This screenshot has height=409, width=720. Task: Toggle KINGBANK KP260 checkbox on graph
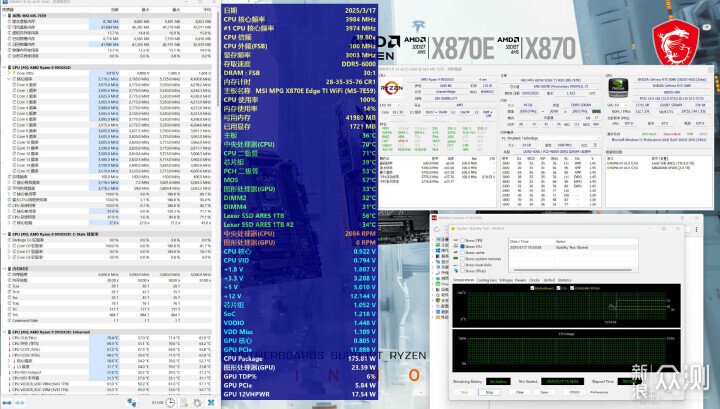(x=572, y=288)
